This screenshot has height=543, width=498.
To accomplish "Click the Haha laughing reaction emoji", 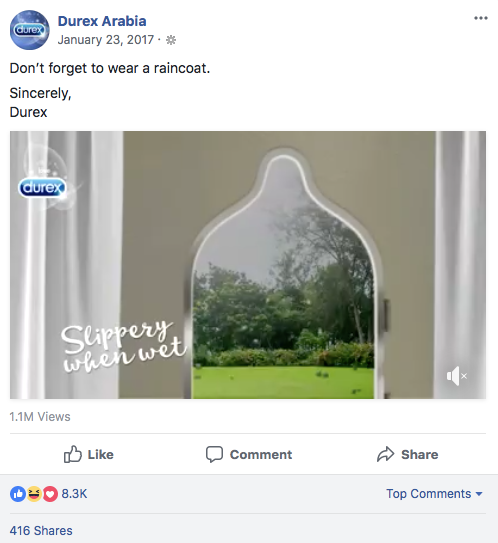I will [34, 494].
